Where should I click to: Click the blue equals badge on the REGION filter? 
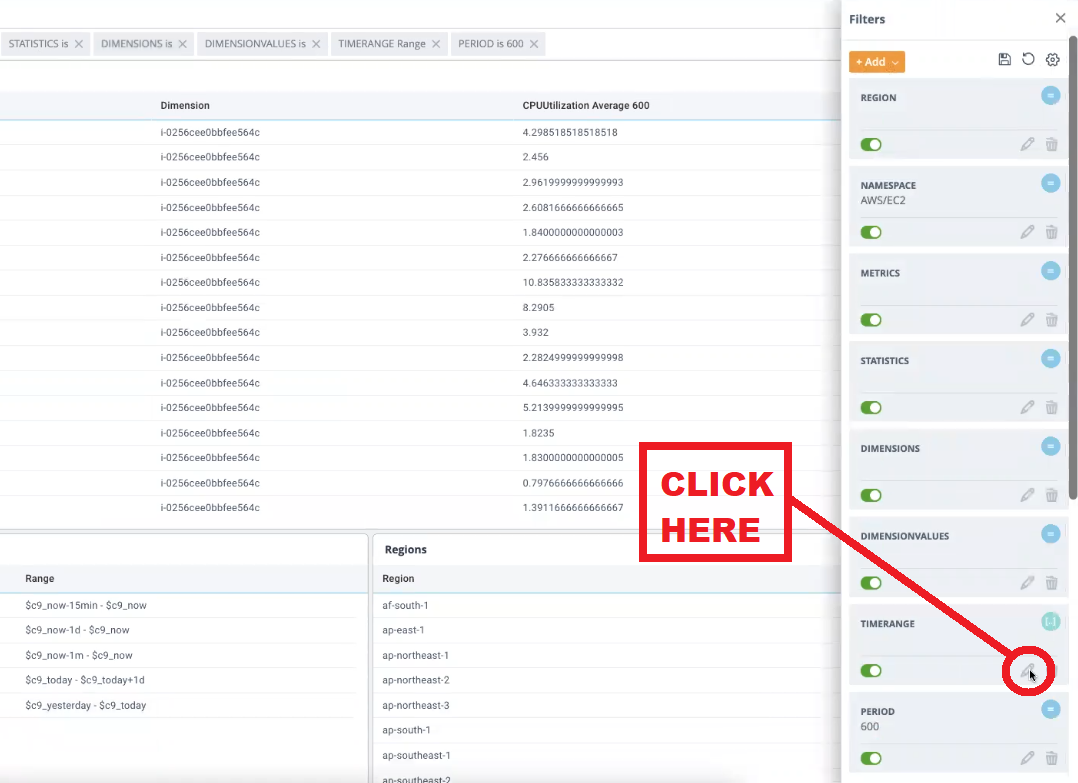click(x=1050, y=95)
